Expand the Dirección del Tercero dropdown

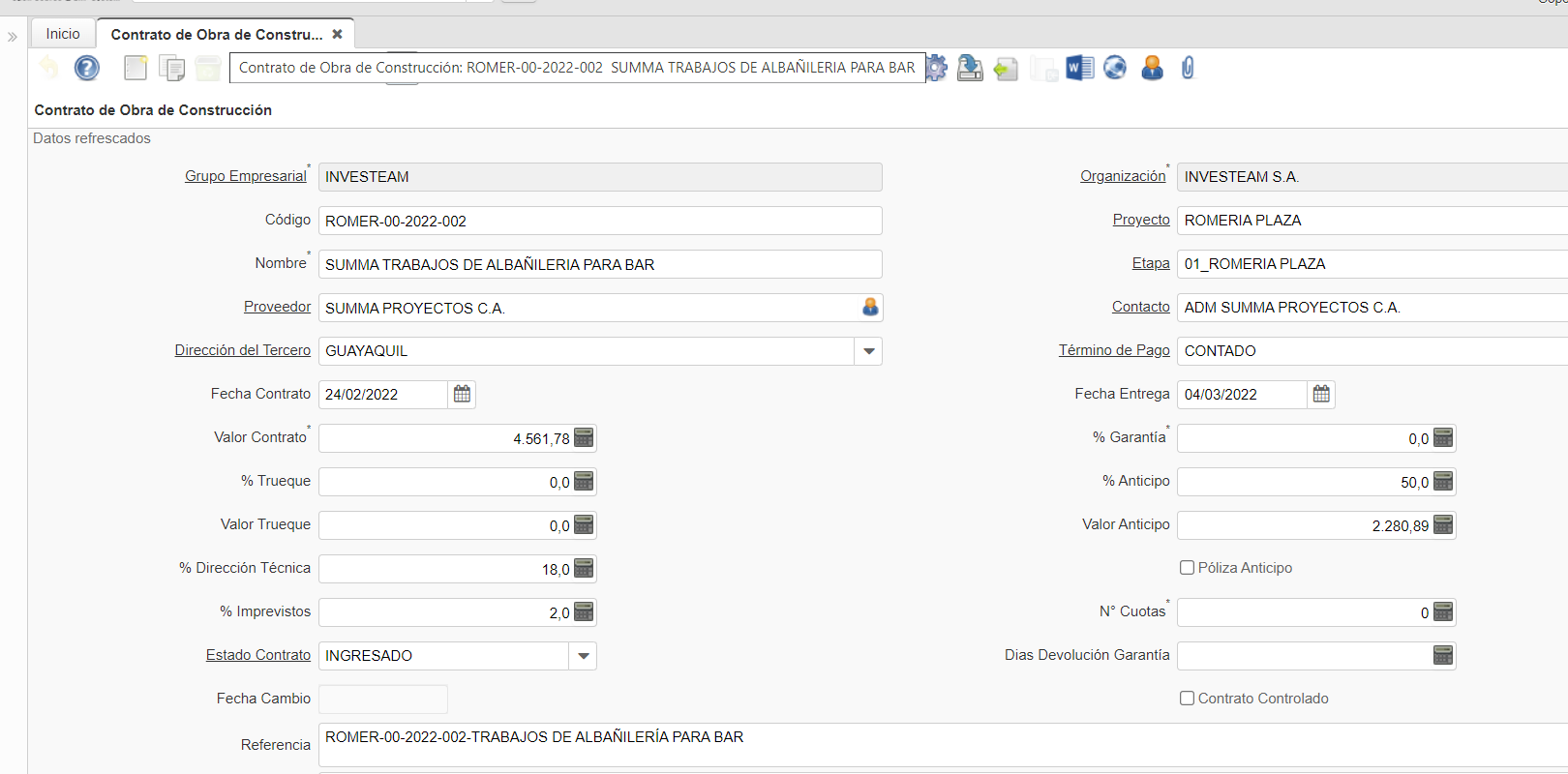coord(868,351)
